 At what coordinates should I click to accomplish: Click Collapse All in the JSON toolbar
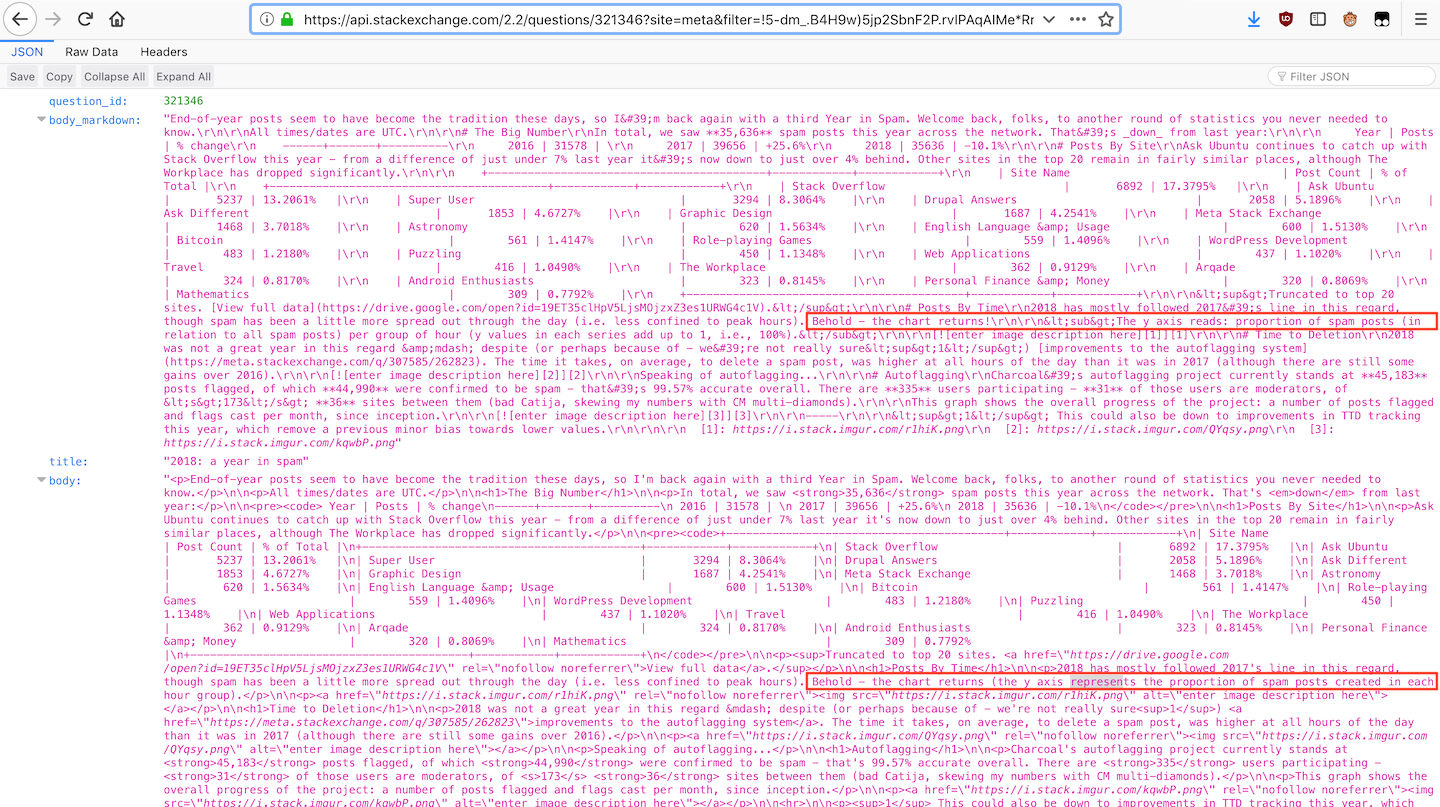pyautogui.click(x=114, y=77)
